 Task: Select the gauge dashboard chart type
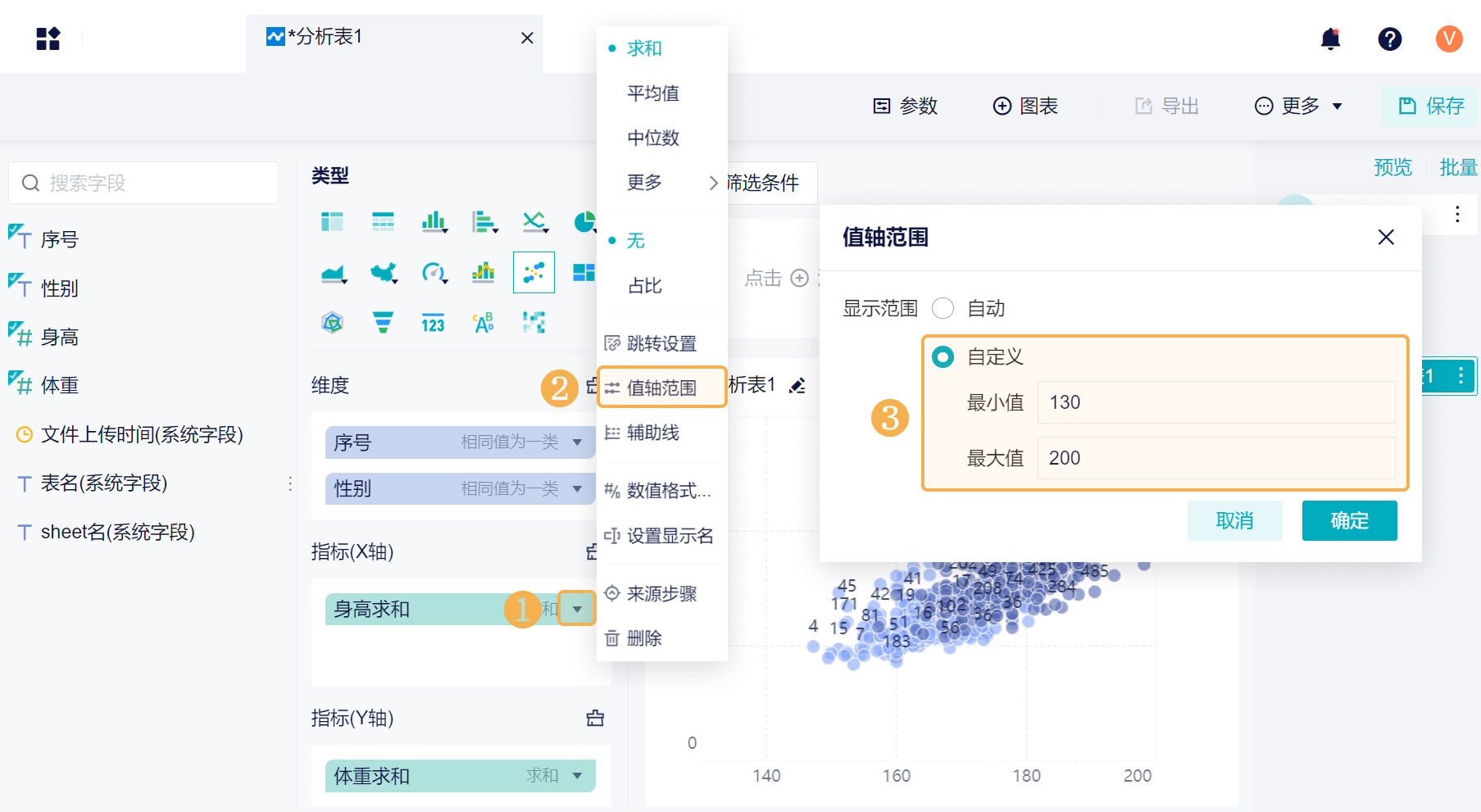click(434, 273)
